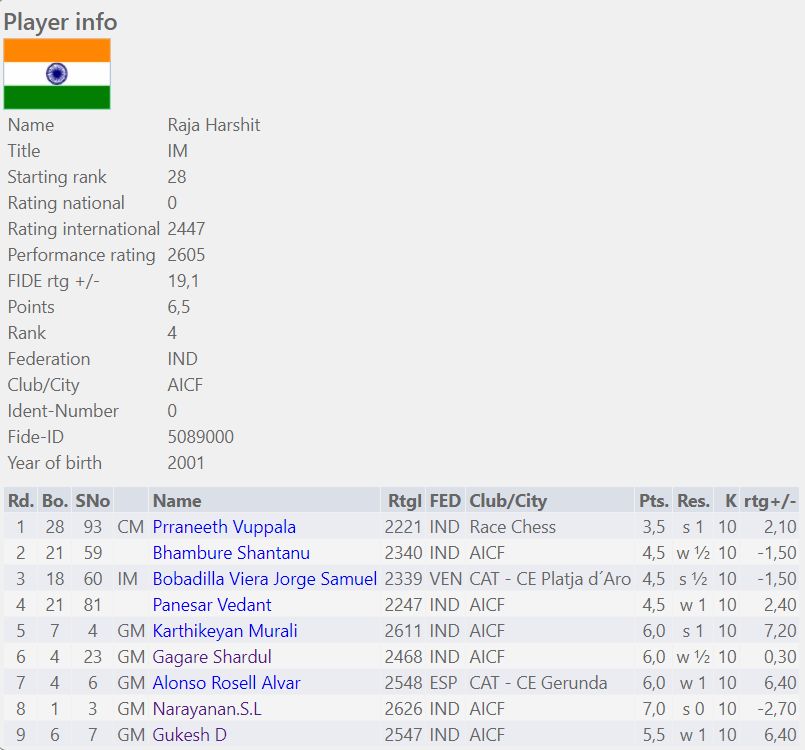Click the Rtgl column header
The image size is (805, 750).
[x=404, y=501]
